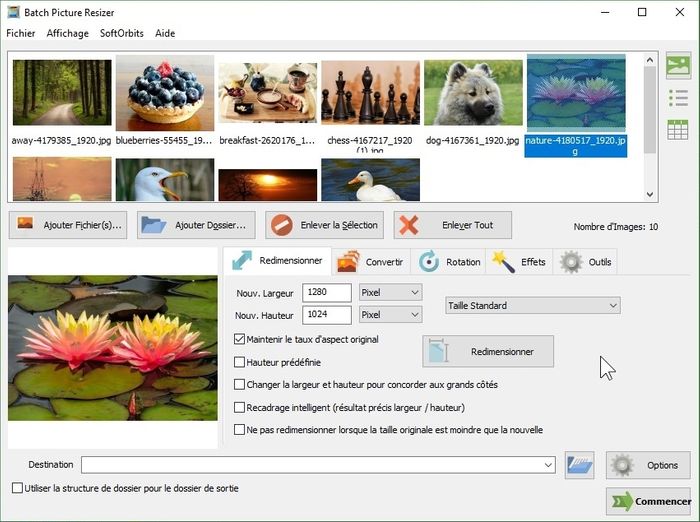
Task: Click the Enlever Tout button
Action: [x=453, y=225]
